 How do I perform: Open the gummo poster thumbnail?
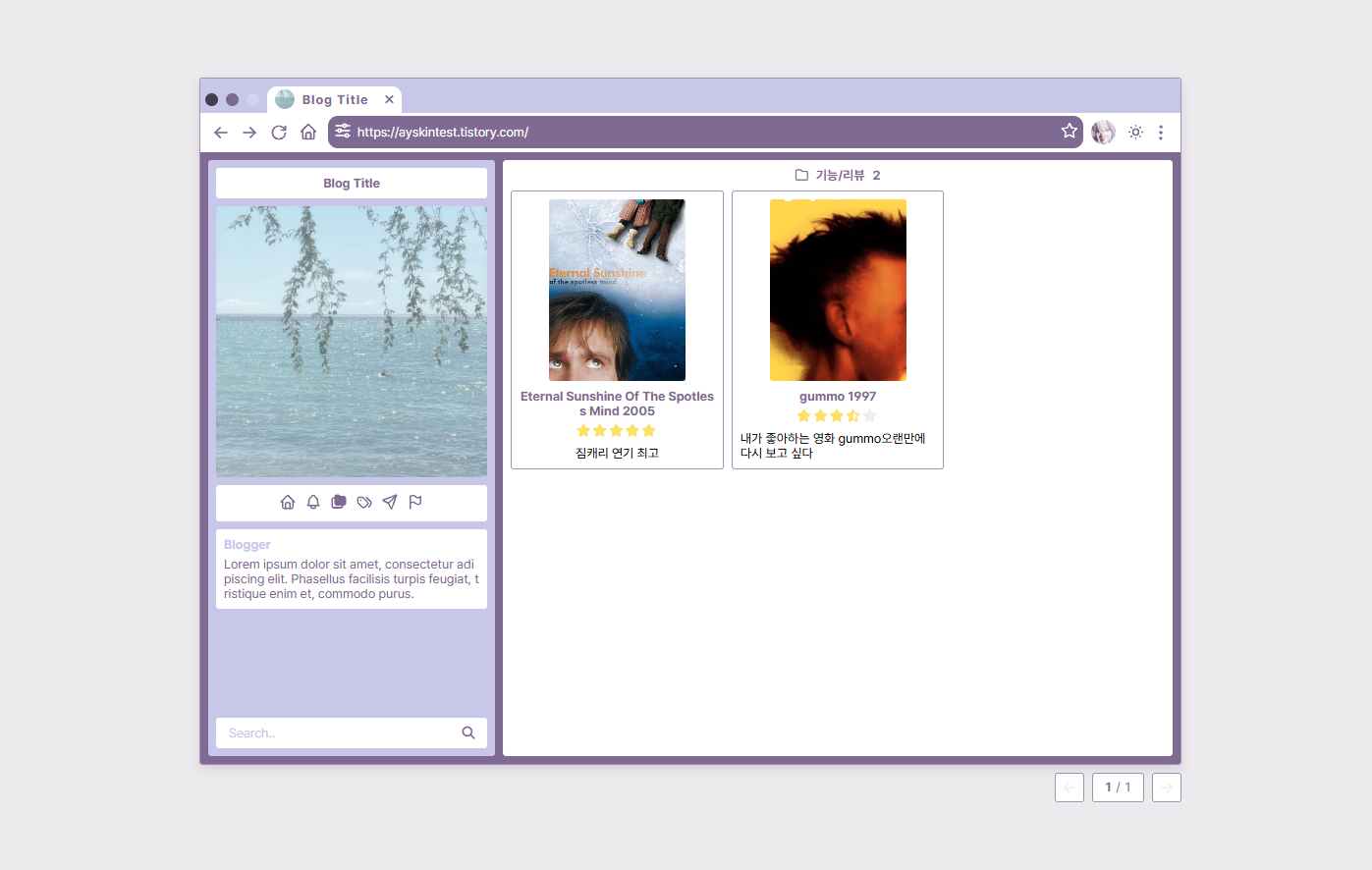[x=838, y=291]
